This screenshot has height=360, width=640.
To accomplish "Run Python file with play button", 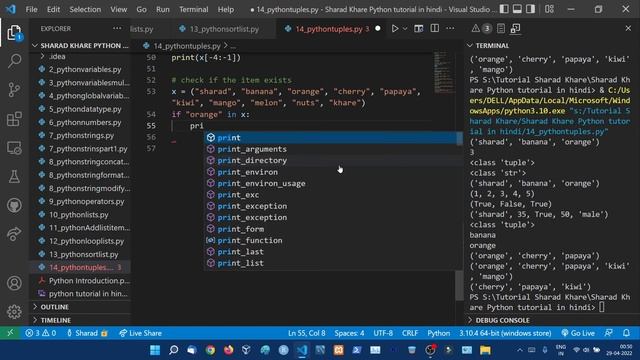I will point(395,29).
